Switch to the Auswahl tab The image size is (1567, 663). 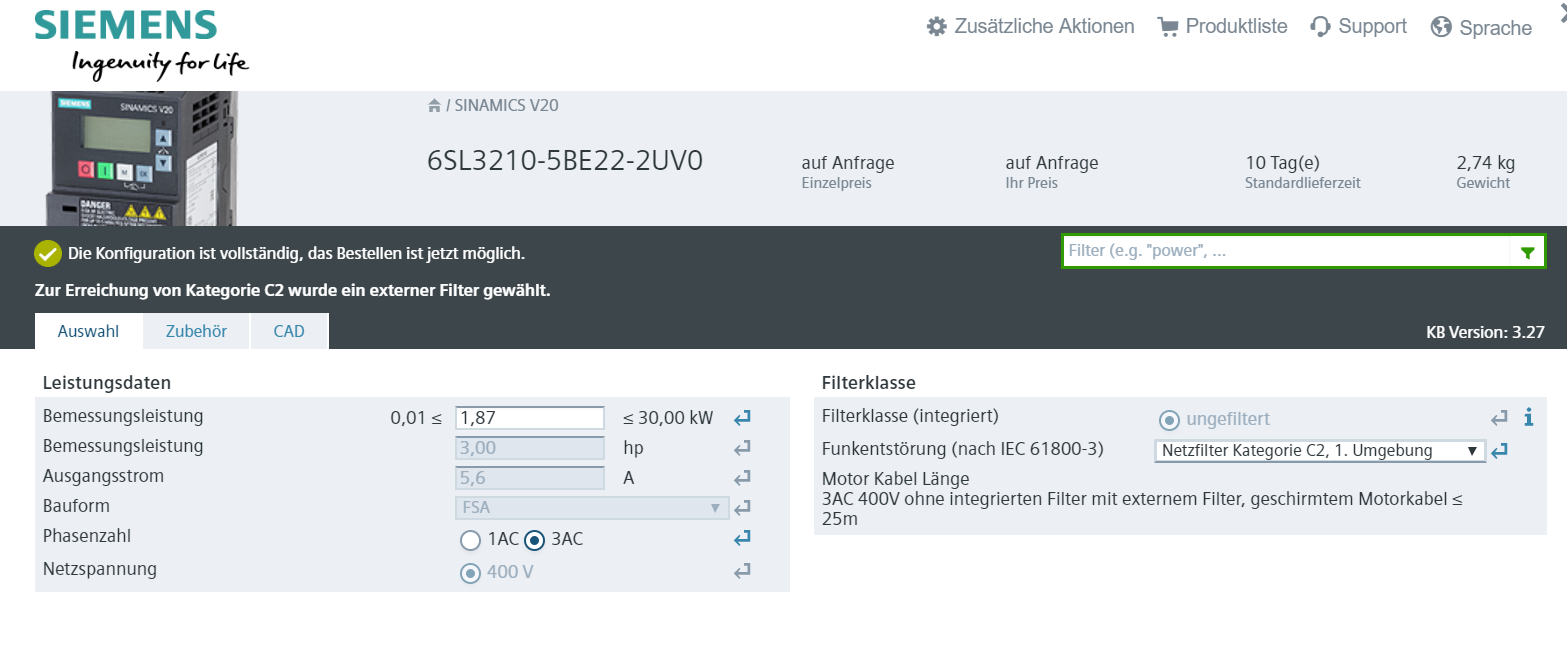pyautogui.click(x=89, y=332)
